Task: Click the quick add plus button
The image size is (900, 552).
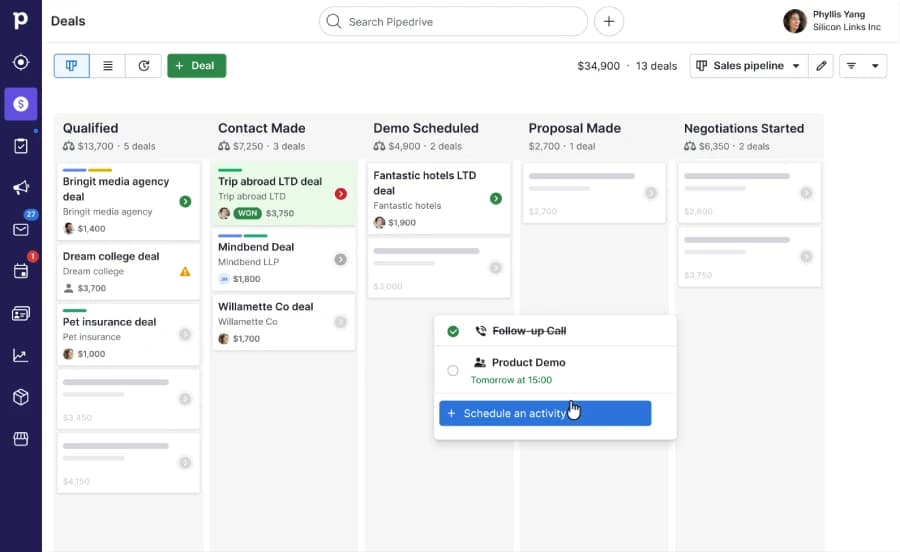Action: tap(608, 22)
